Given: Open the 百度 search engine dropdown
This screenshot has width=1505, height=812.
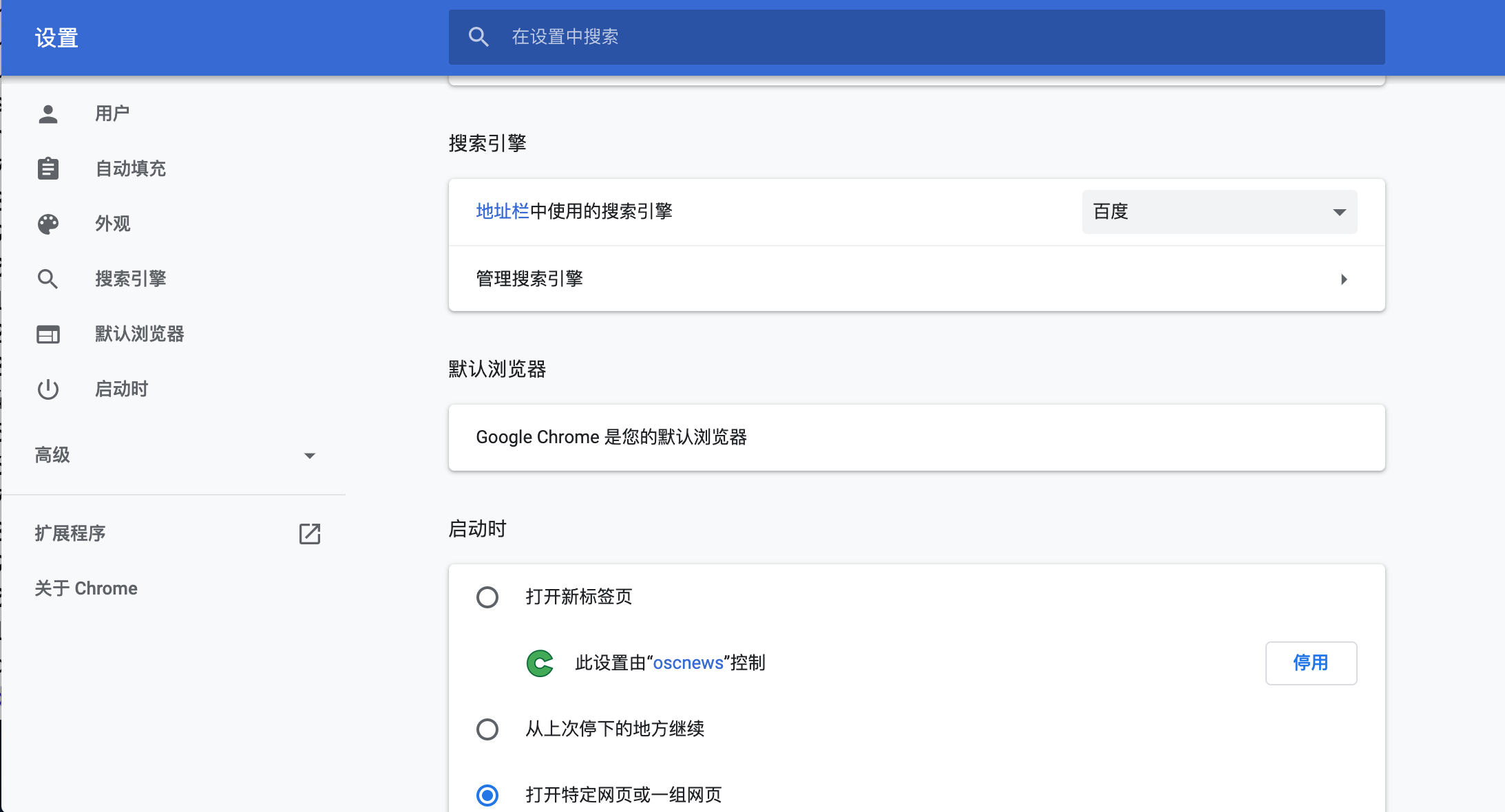Looking at the screenshot, I should coord(1219,212).
